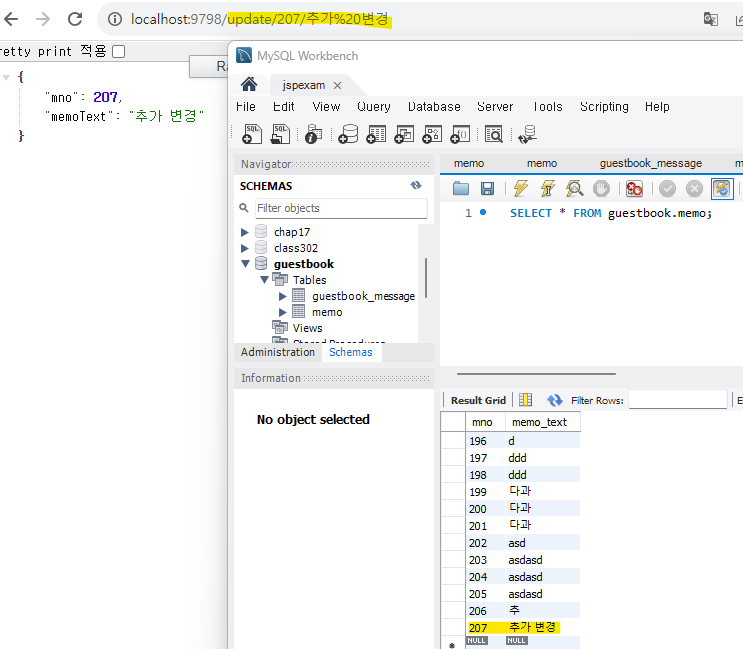Switch to the Administration tab
The image size is (743, 649).
(278, 352)
